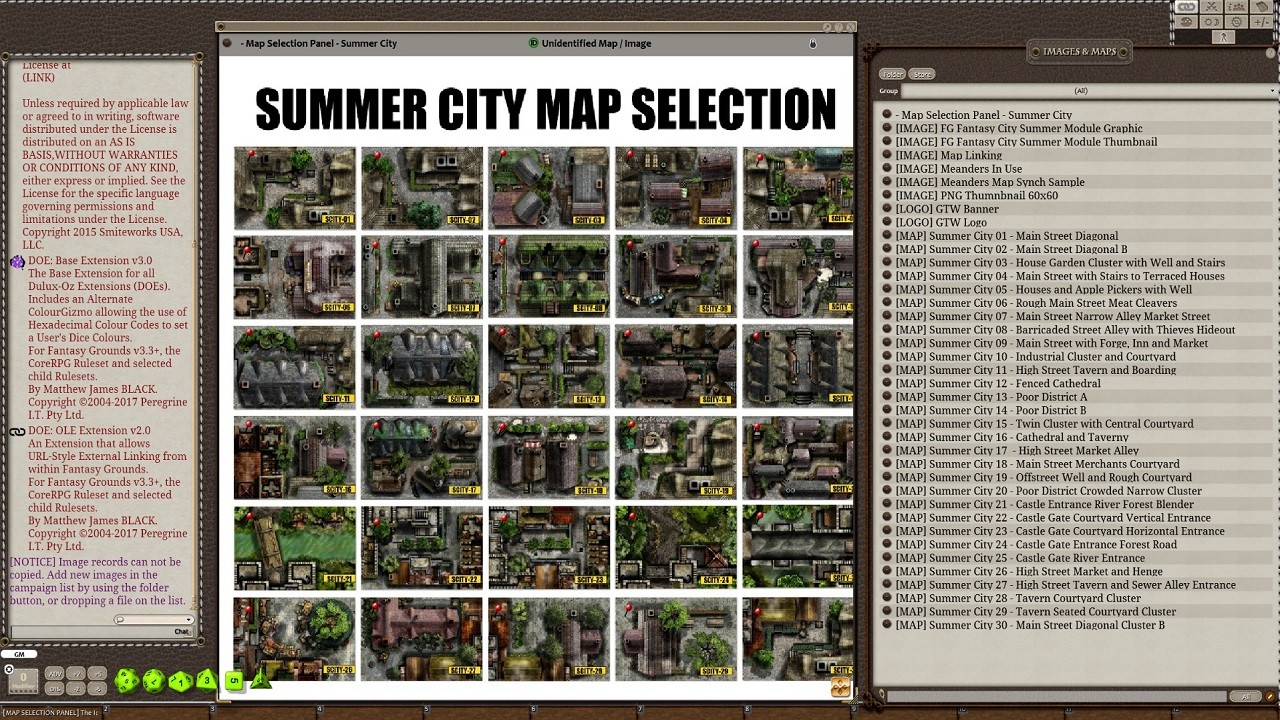
Task: Switch to the Unidentified Map / Image tab
Action: (595, 43)
